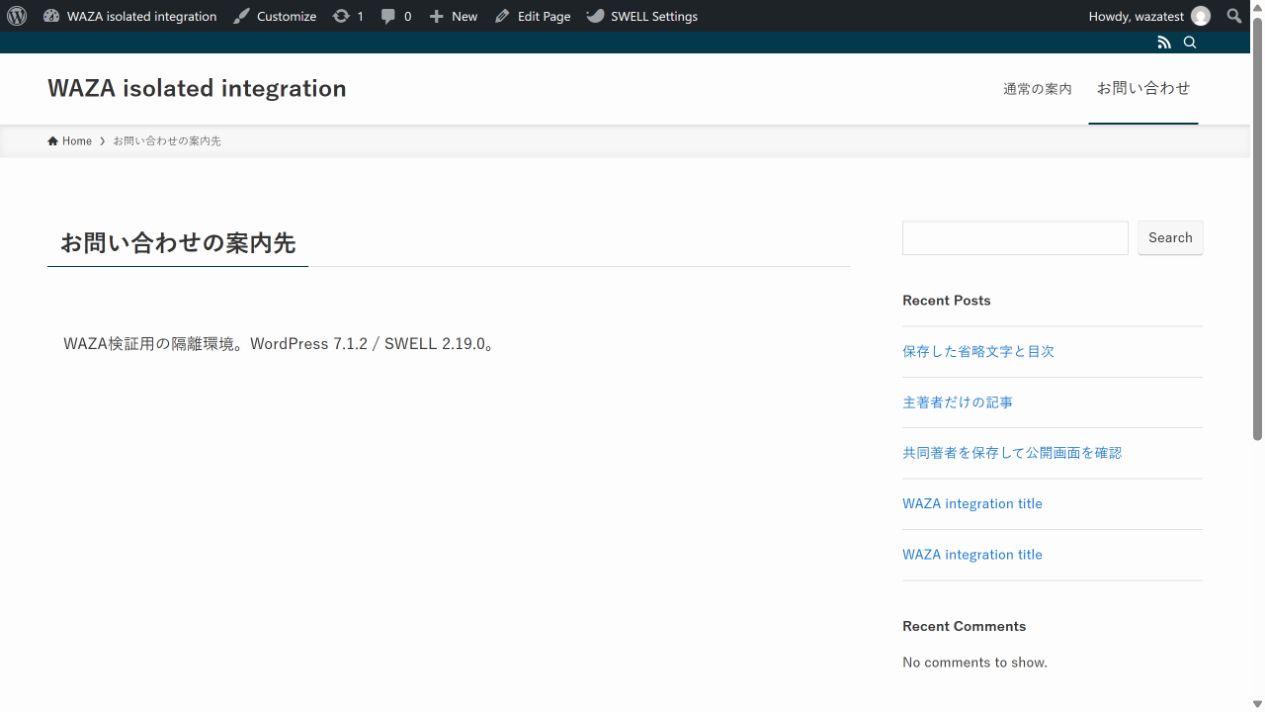Open the 通常の案内 menu item
The image size is (1265, 712).
click(x=1037, y=89)
